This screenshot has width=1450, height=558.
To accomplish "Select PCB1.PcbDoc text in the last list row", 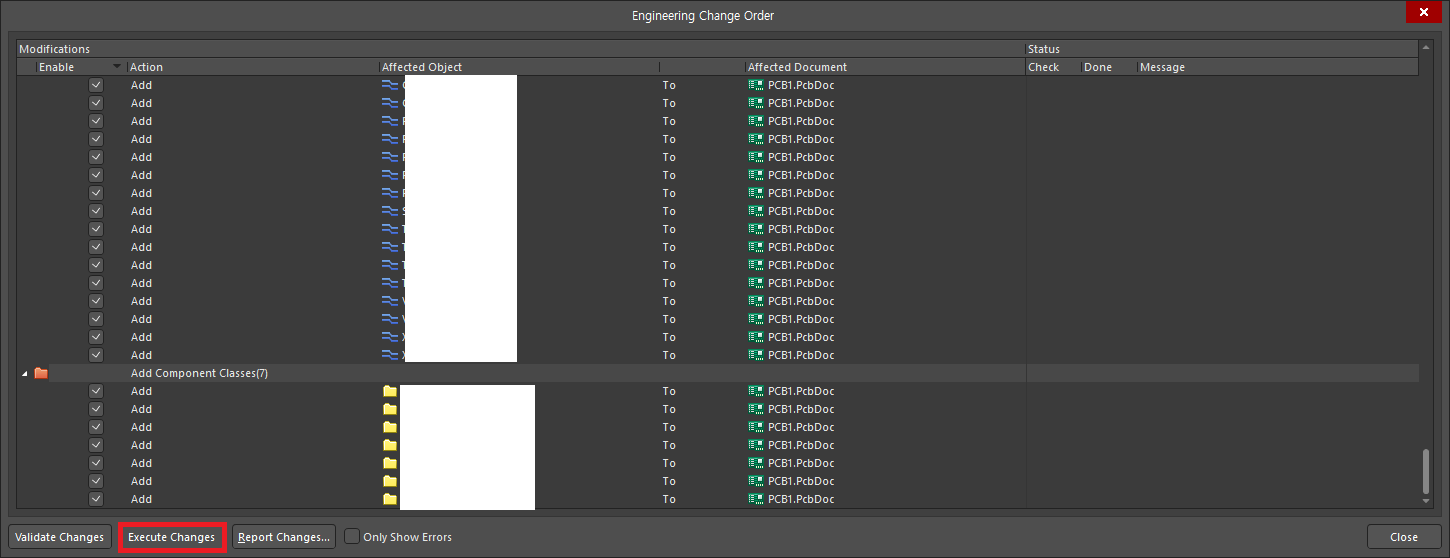I will 801,499.
